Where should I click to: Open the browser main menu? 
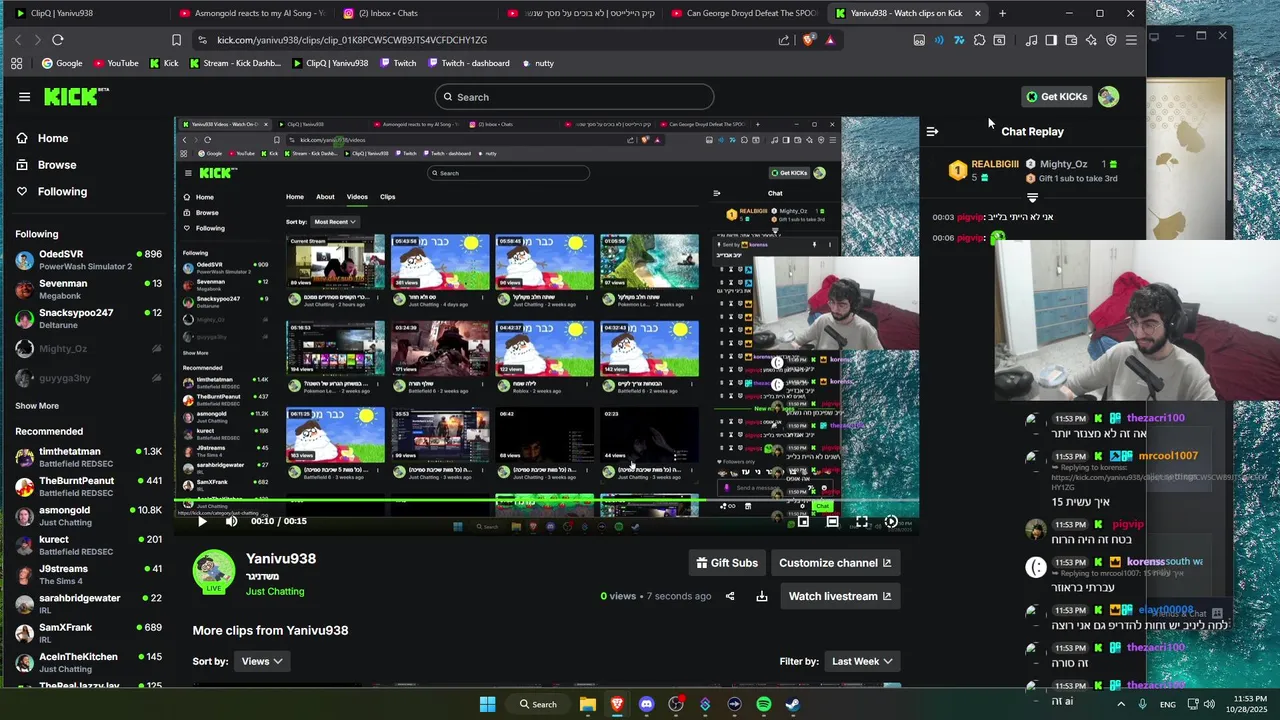tap(1131, 40)
